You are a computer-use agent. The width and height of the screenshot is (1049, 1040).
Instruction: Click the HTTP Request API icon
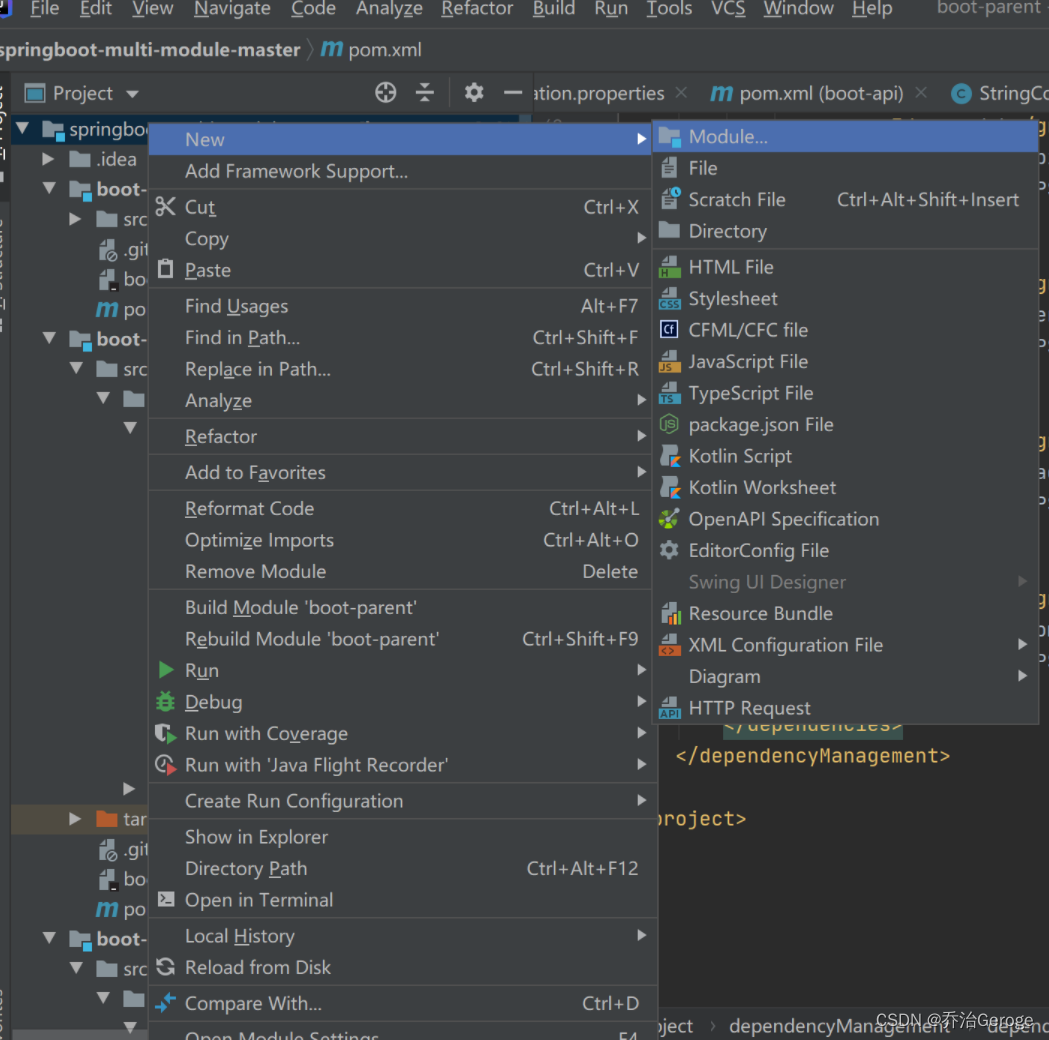click(670, 708)
